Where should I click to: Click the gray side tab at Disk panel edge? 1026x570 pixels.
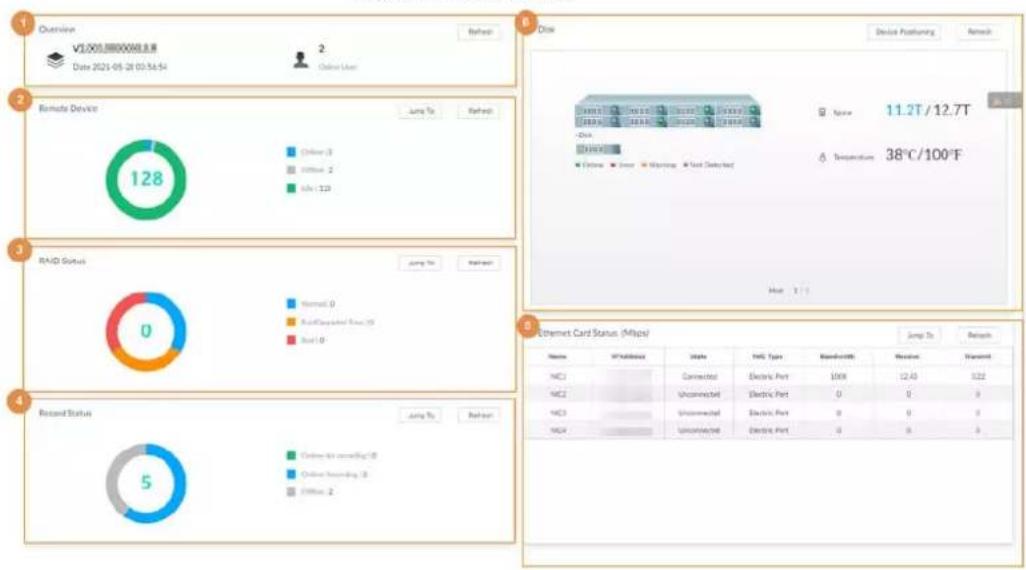1004,101
